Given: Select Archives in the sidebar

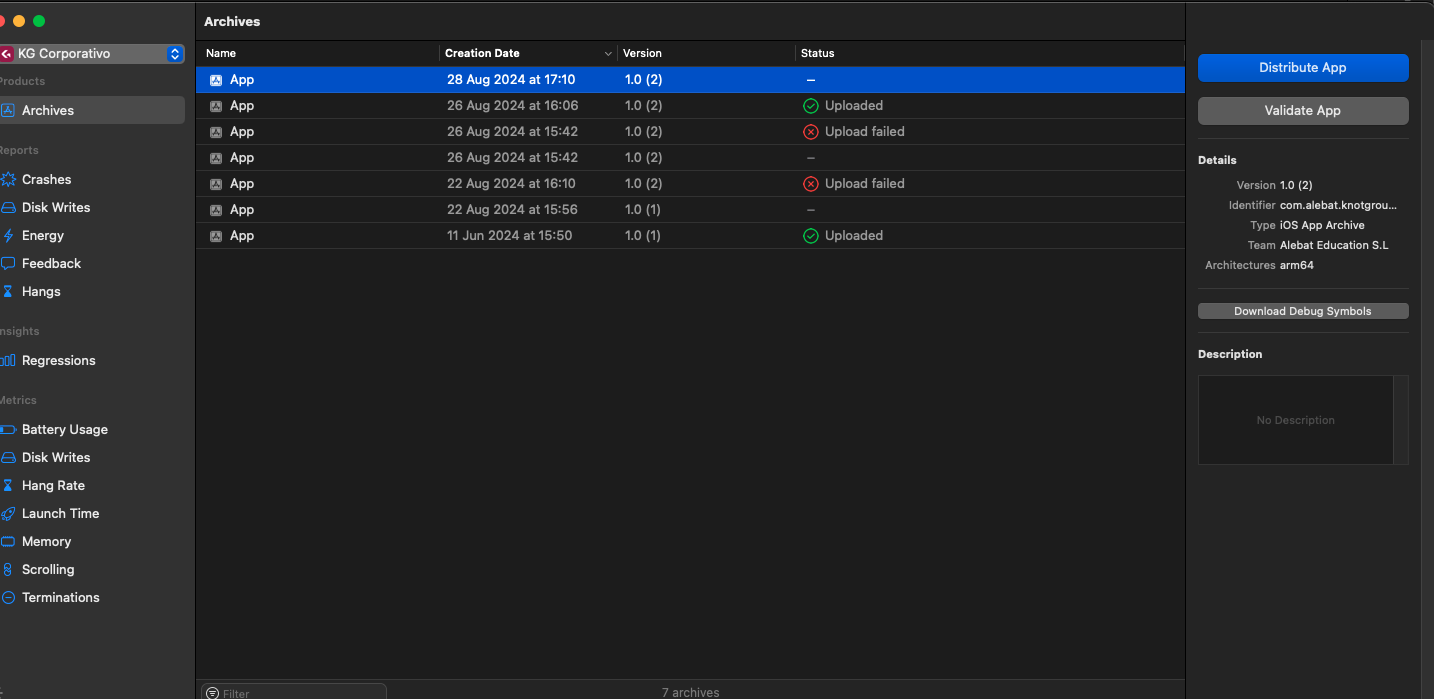Looking at the screenshot, I should 48,111.
